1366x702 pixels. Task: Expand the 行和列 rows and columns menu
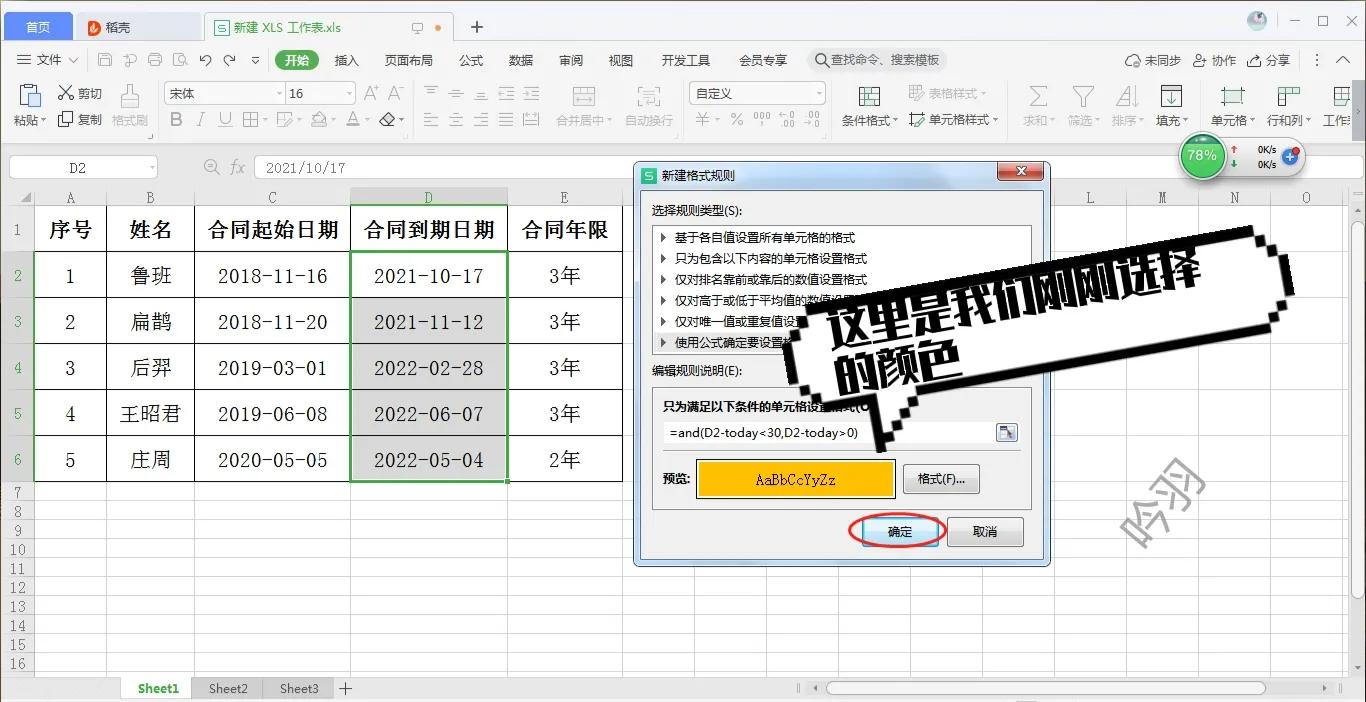(x=1288, y=120)
